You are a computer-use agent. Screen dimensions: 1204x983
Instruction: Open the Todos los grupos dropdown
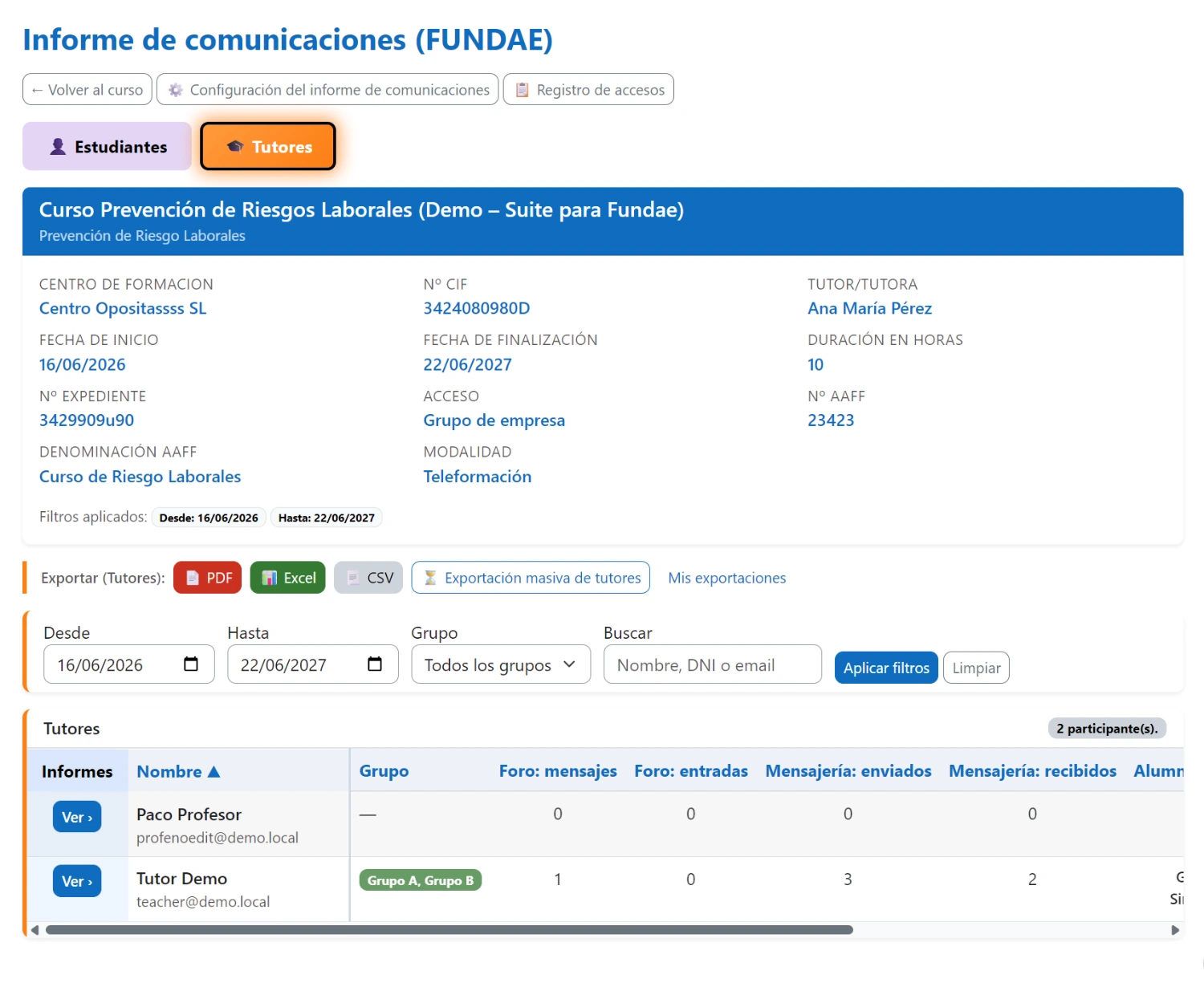501,664
